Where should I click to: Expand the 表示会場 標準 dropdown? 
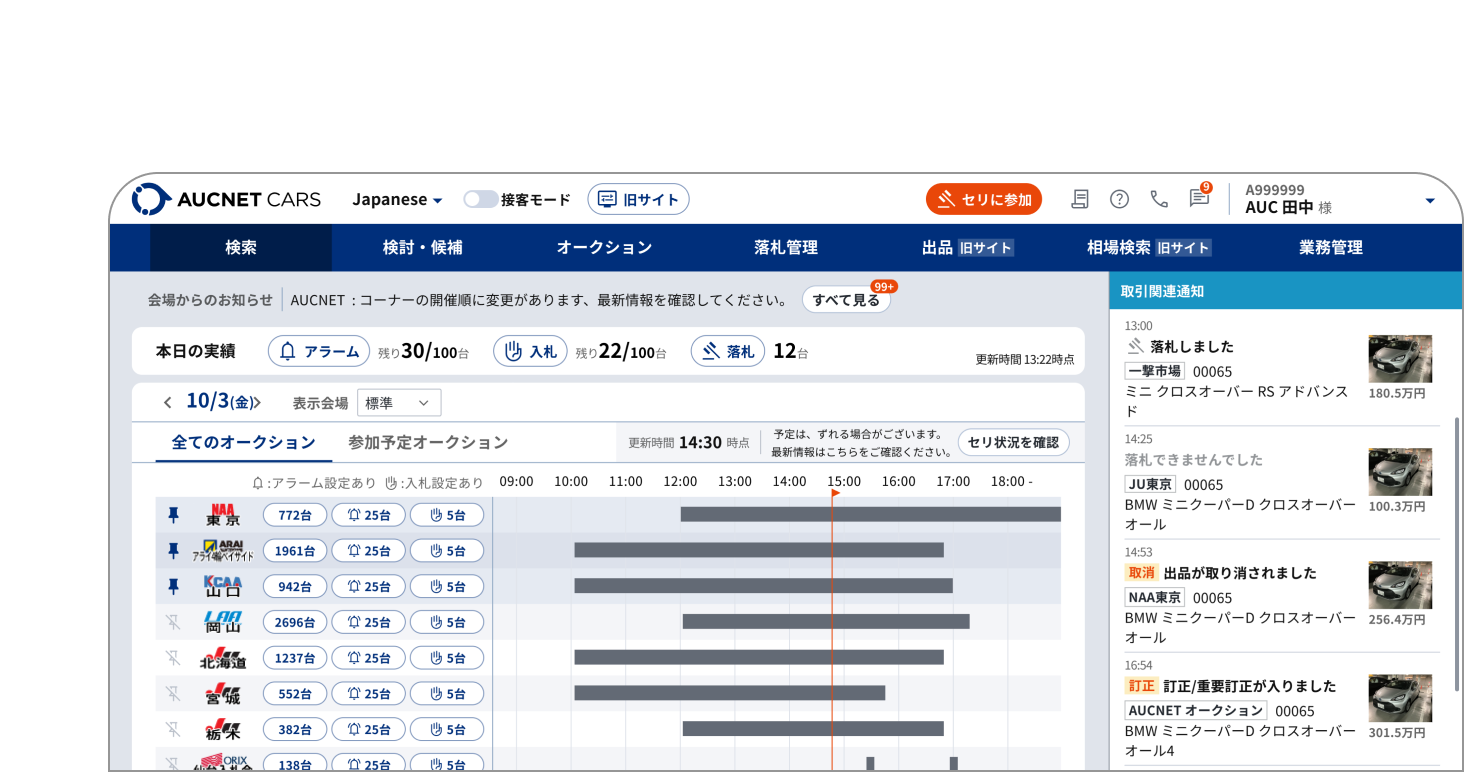398,403
